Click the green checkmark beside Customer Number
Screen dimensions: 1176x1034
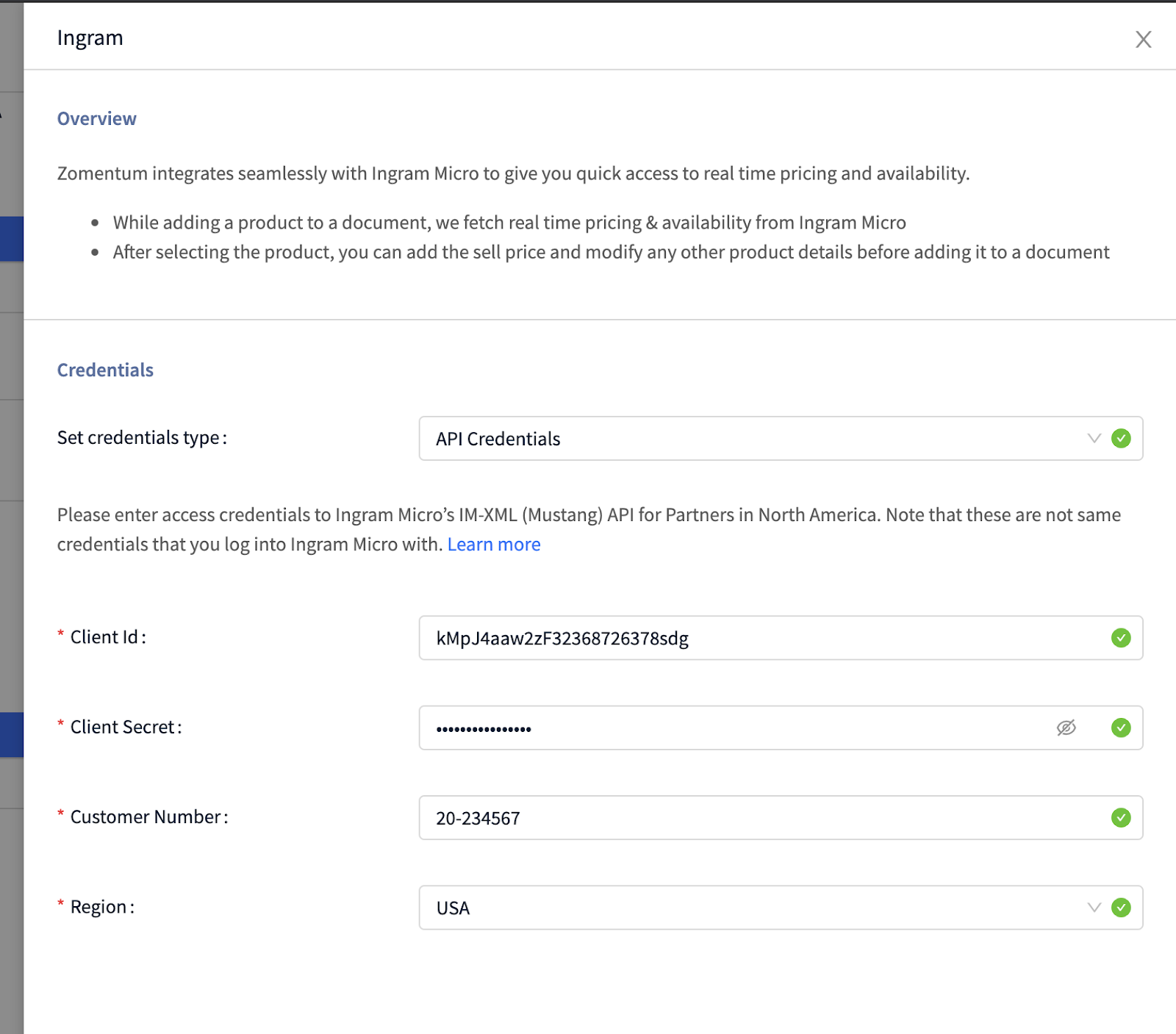(1120, 818)
